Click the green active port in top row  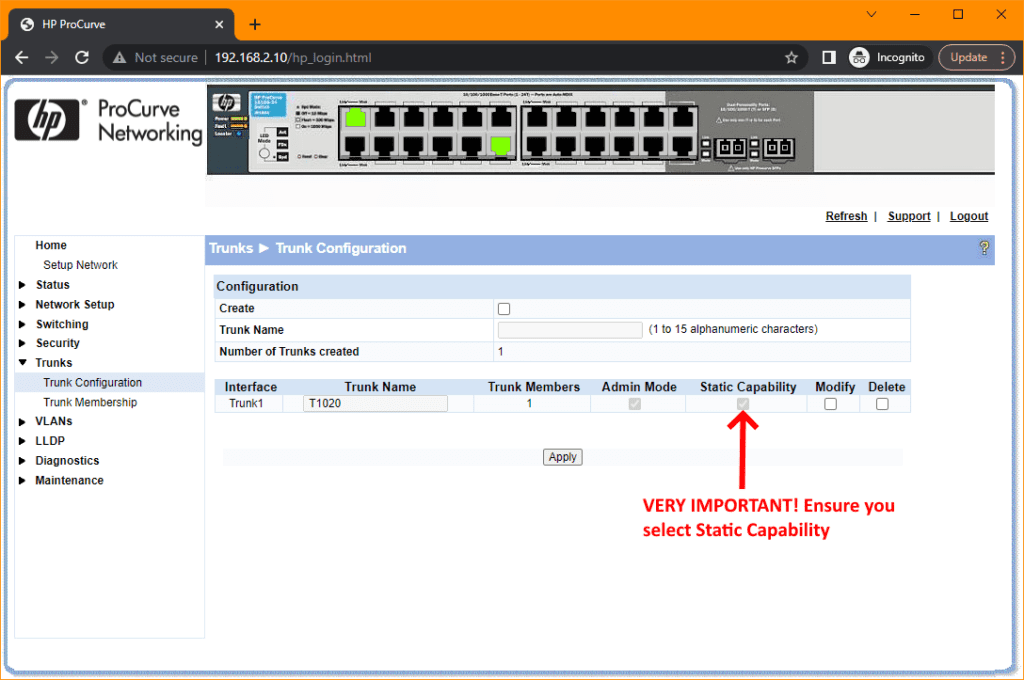(355, 118)
